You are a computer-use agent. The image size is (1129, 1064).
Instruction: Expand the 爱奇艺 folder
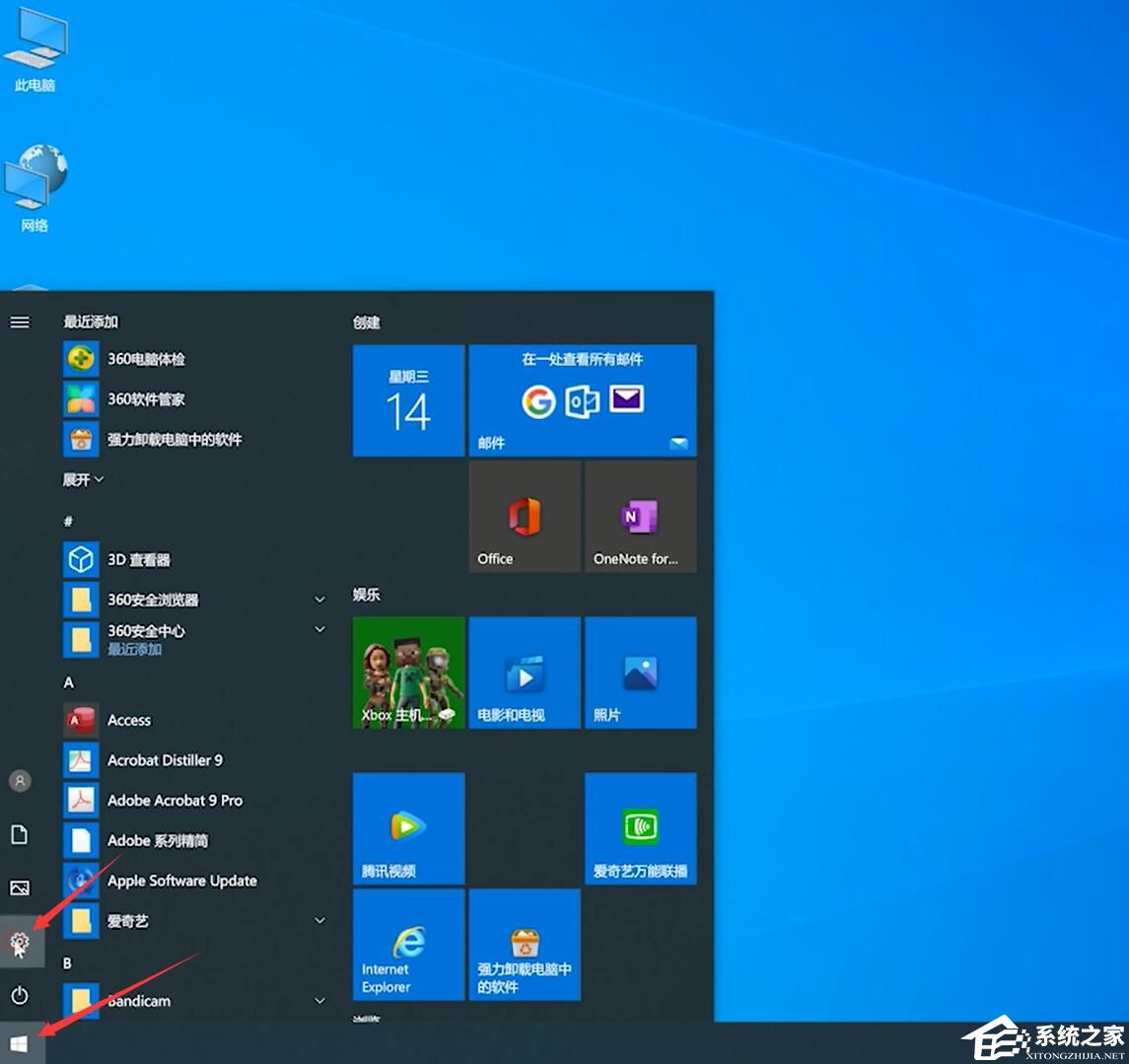coord(318,921)
